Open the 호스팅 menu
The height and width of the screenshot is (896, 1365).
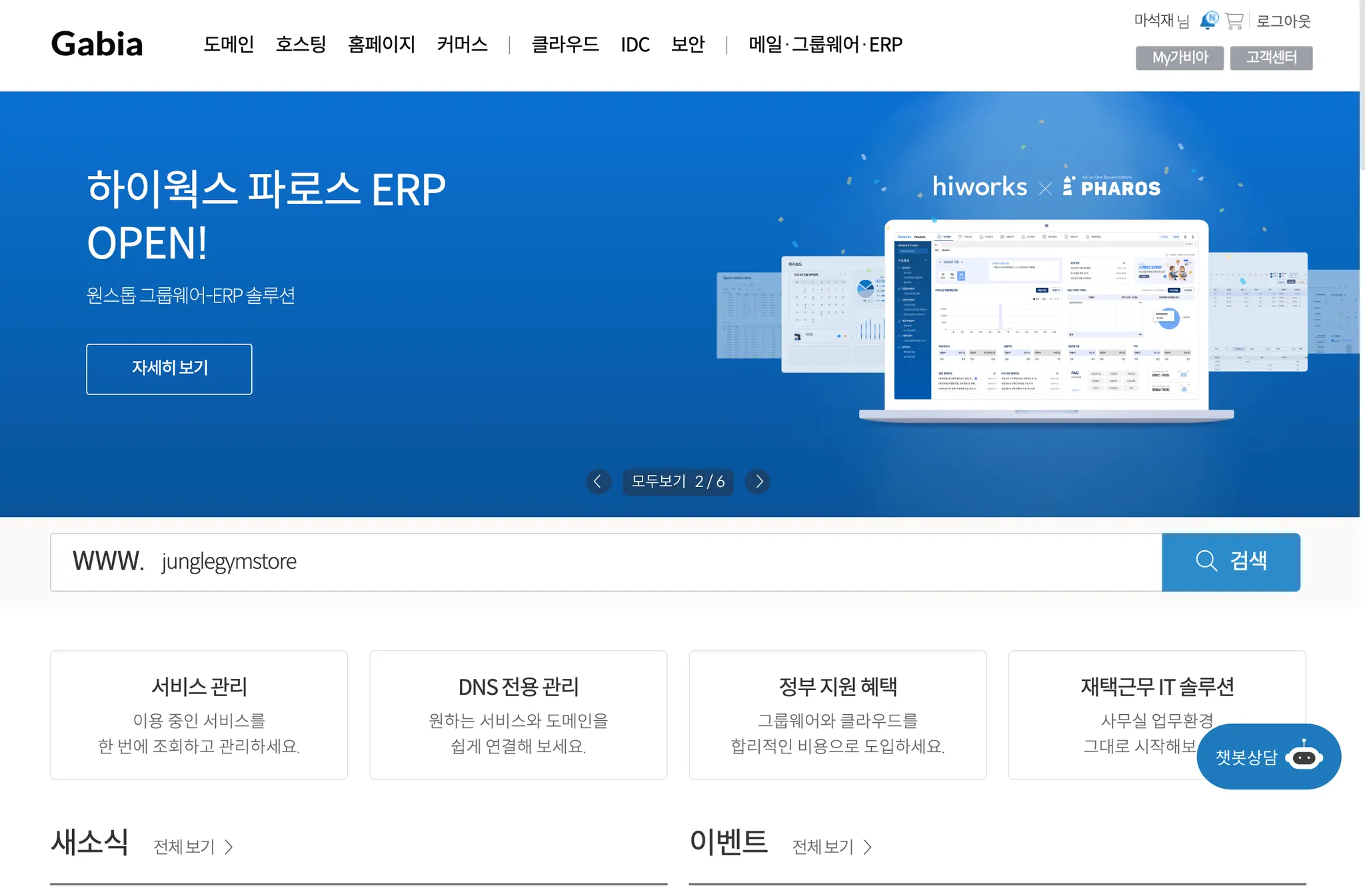click(301, 45)
